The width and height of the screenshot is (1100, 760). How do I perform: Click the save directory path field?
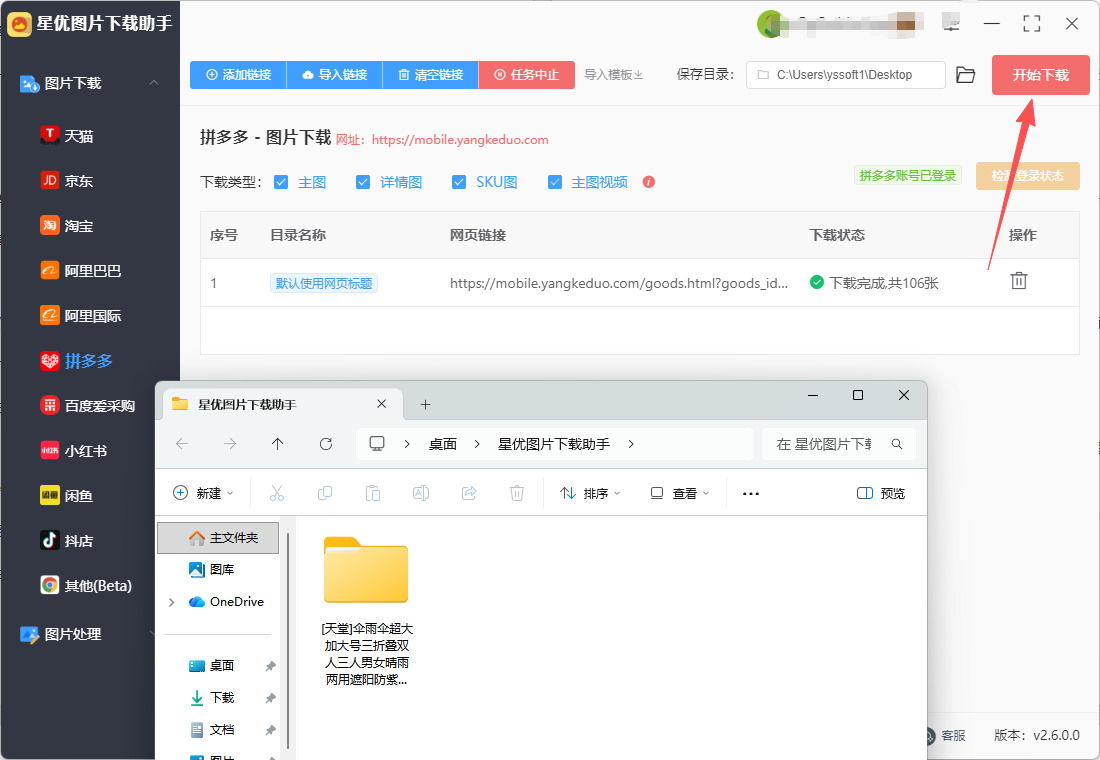(845, 75)
